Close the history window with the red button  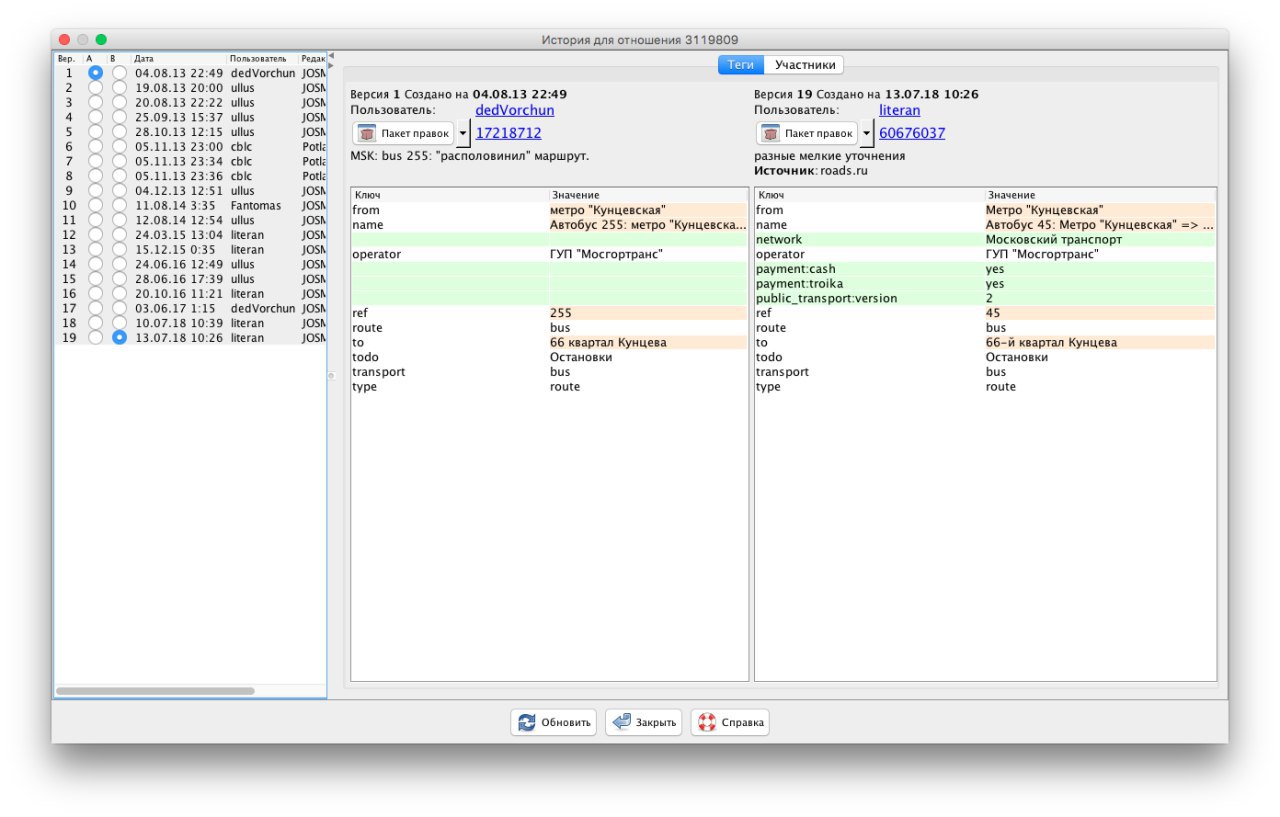(x=65, y=39)
